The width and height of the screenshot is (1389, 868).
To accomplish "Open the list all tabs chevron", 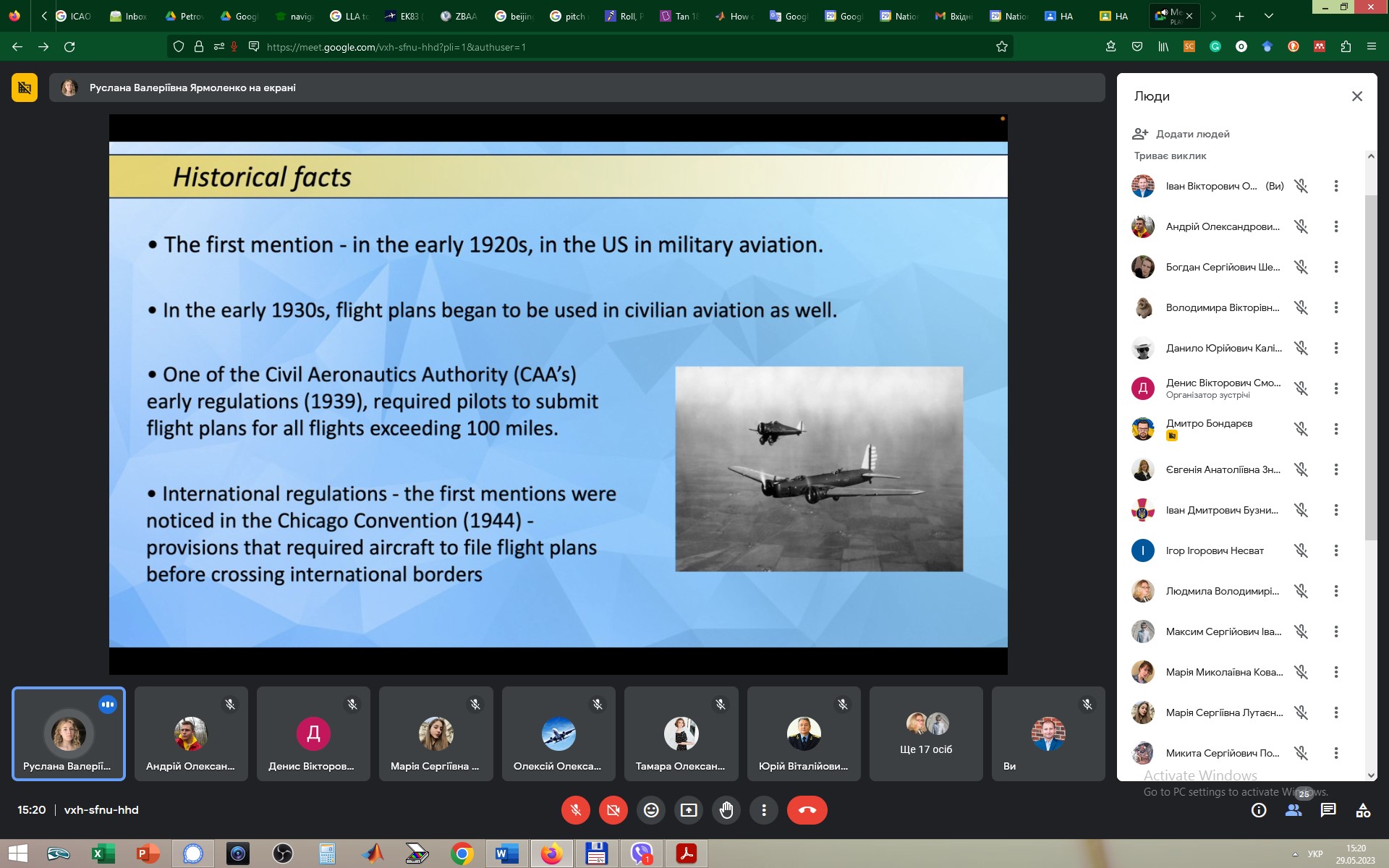I will click(x=1268, y=16).
